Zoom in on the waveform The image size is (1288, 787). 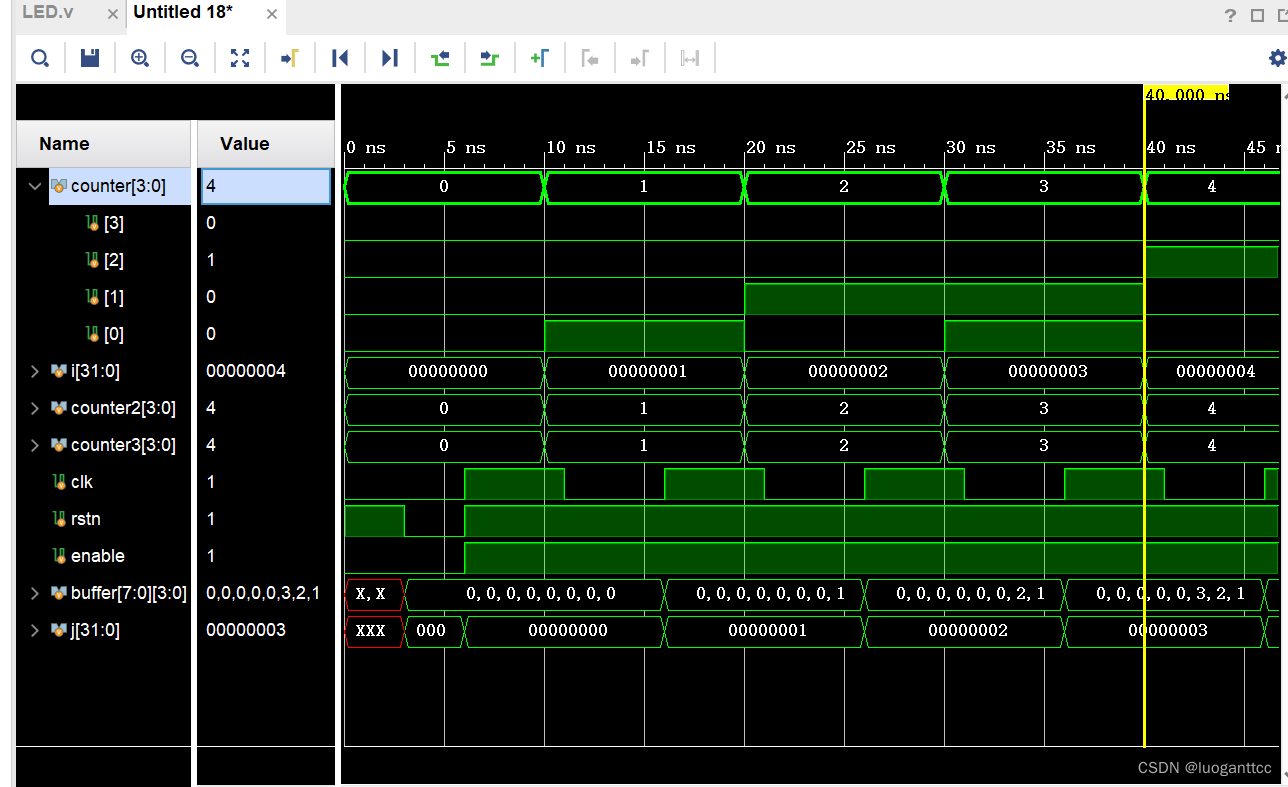click(x=140, y=58)
